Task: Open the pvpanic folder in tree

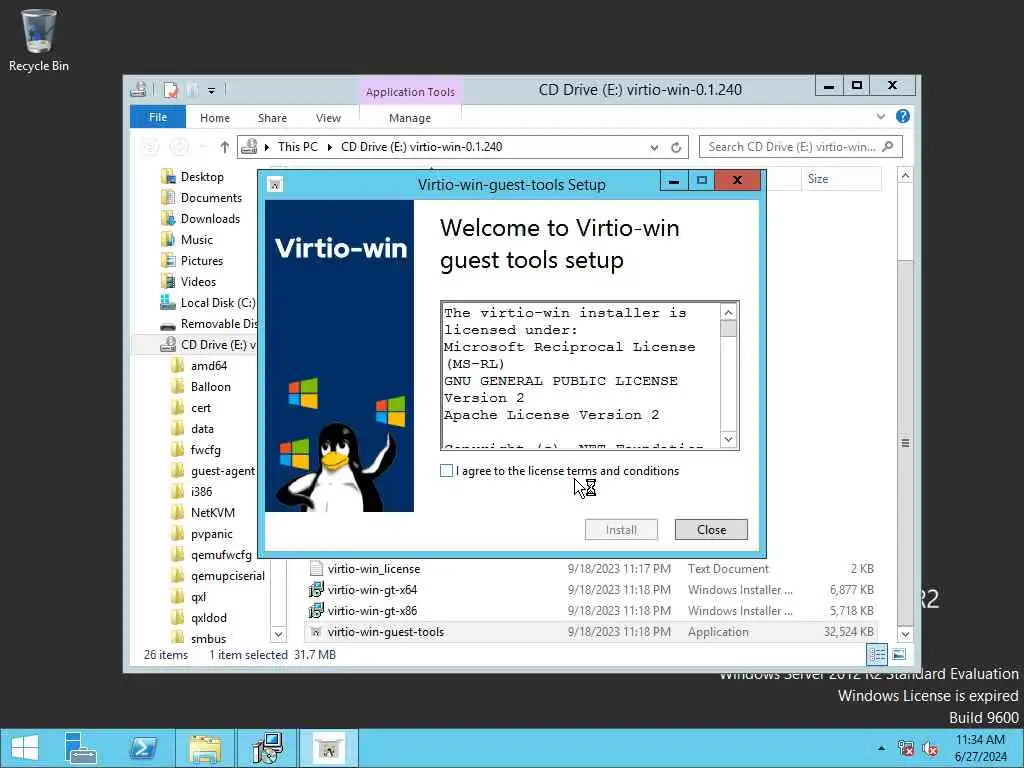Action: [x=210, y=534]
